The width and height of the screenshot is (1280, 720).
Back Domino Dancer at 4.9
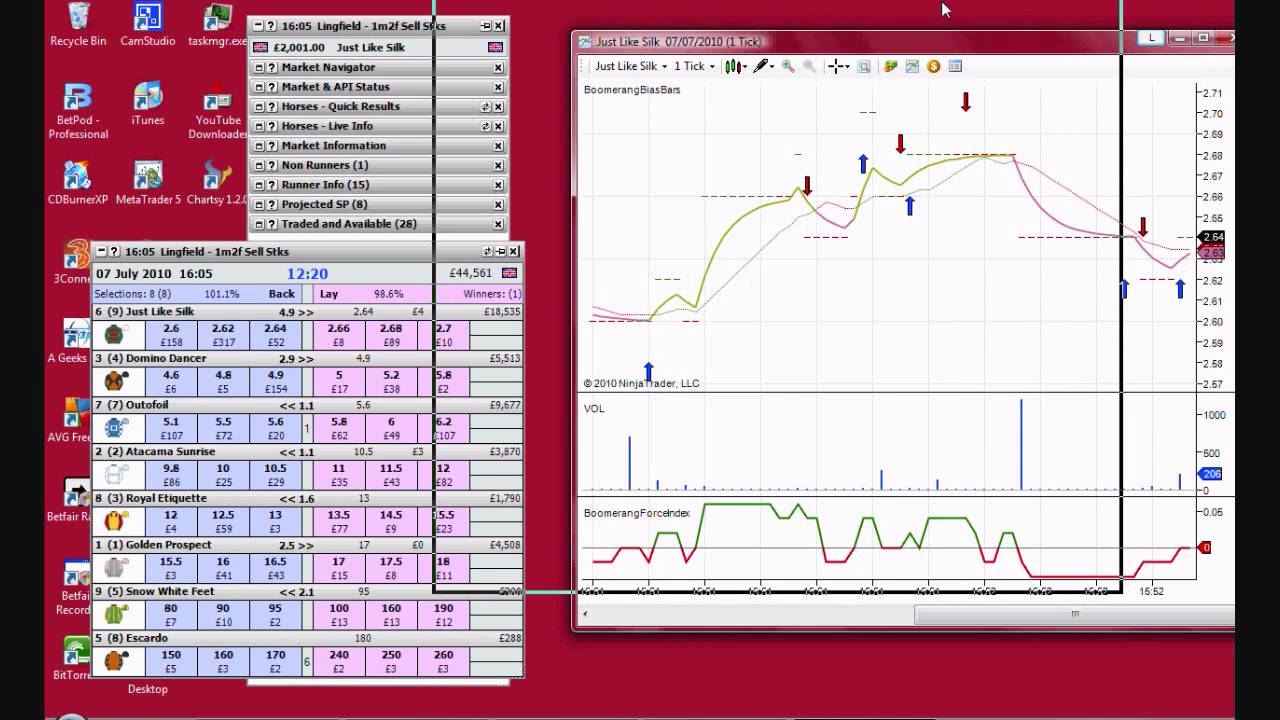point(275,381)
